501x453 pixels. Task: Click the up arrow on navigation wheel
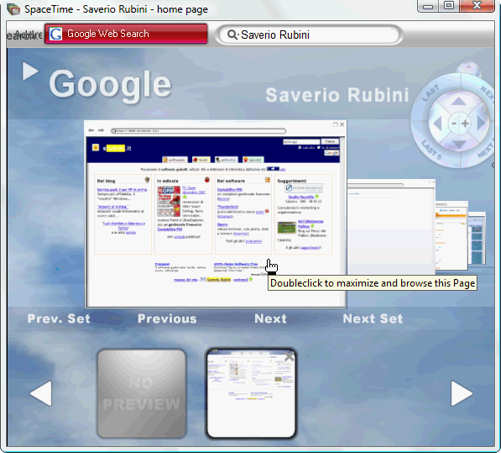(x=458, y=101)
